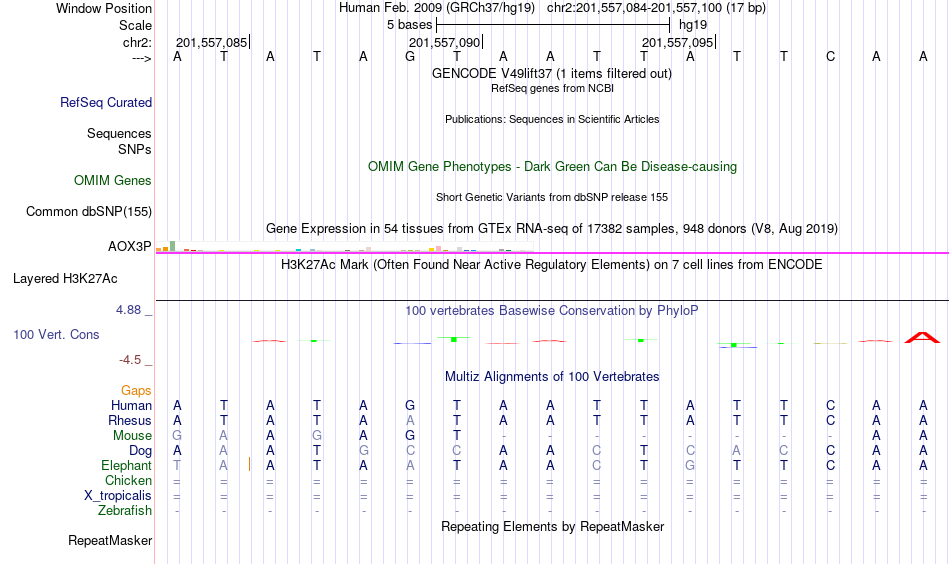This screenshot has height=564, width=950.
Task: Select the Human alignment row label
Action: point(131,405)
